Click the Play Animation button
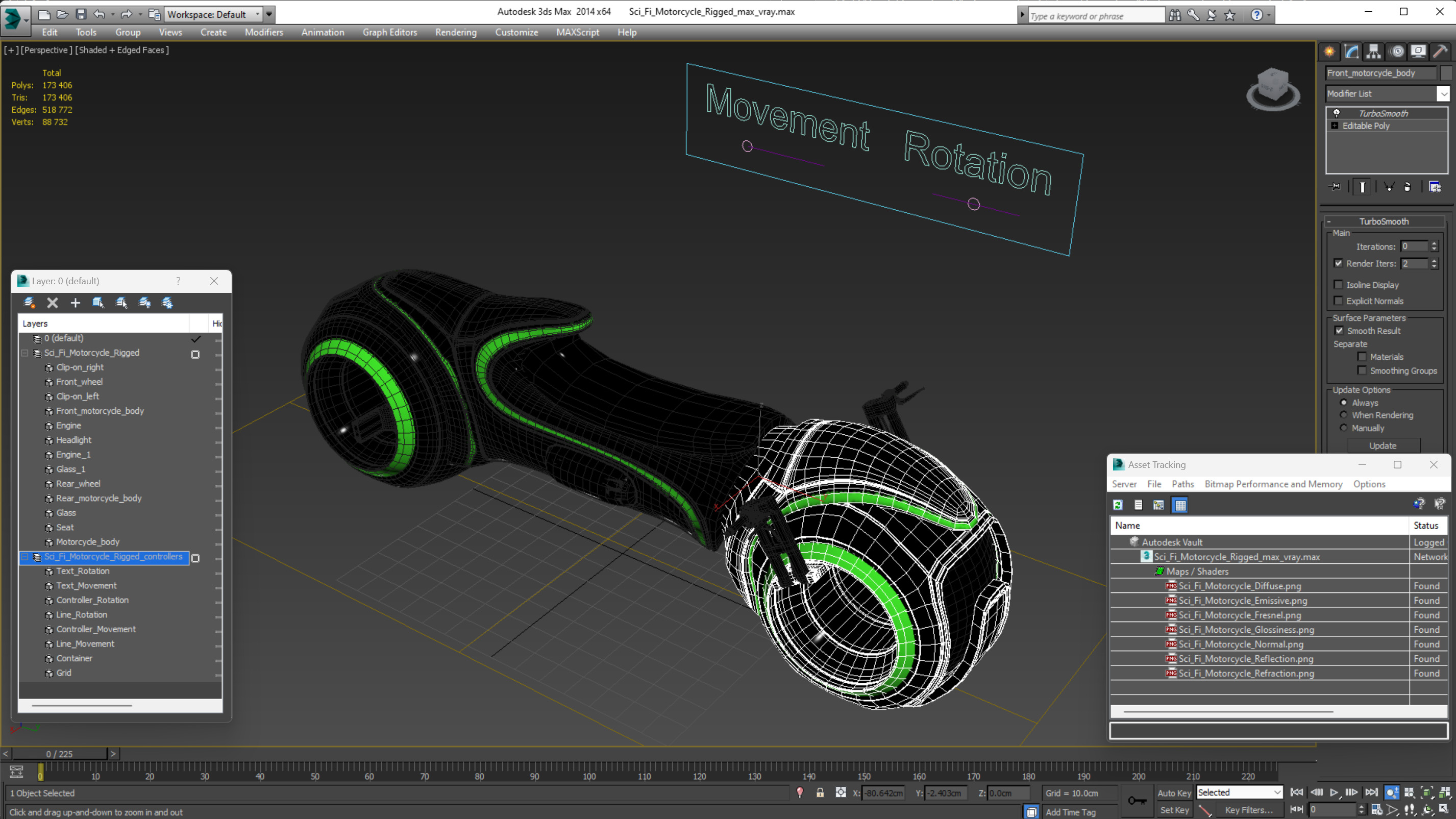The image size is (1456, 819). [x=1334, y=792]
